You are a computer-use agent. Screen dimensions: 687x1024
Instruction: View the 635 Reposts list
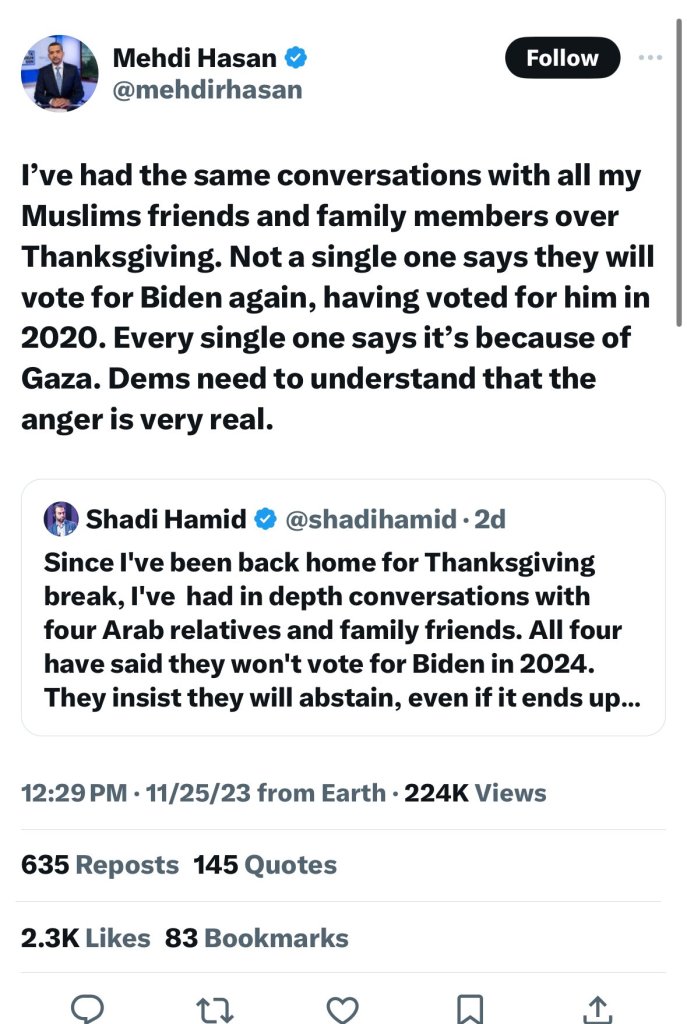(100, 865)
